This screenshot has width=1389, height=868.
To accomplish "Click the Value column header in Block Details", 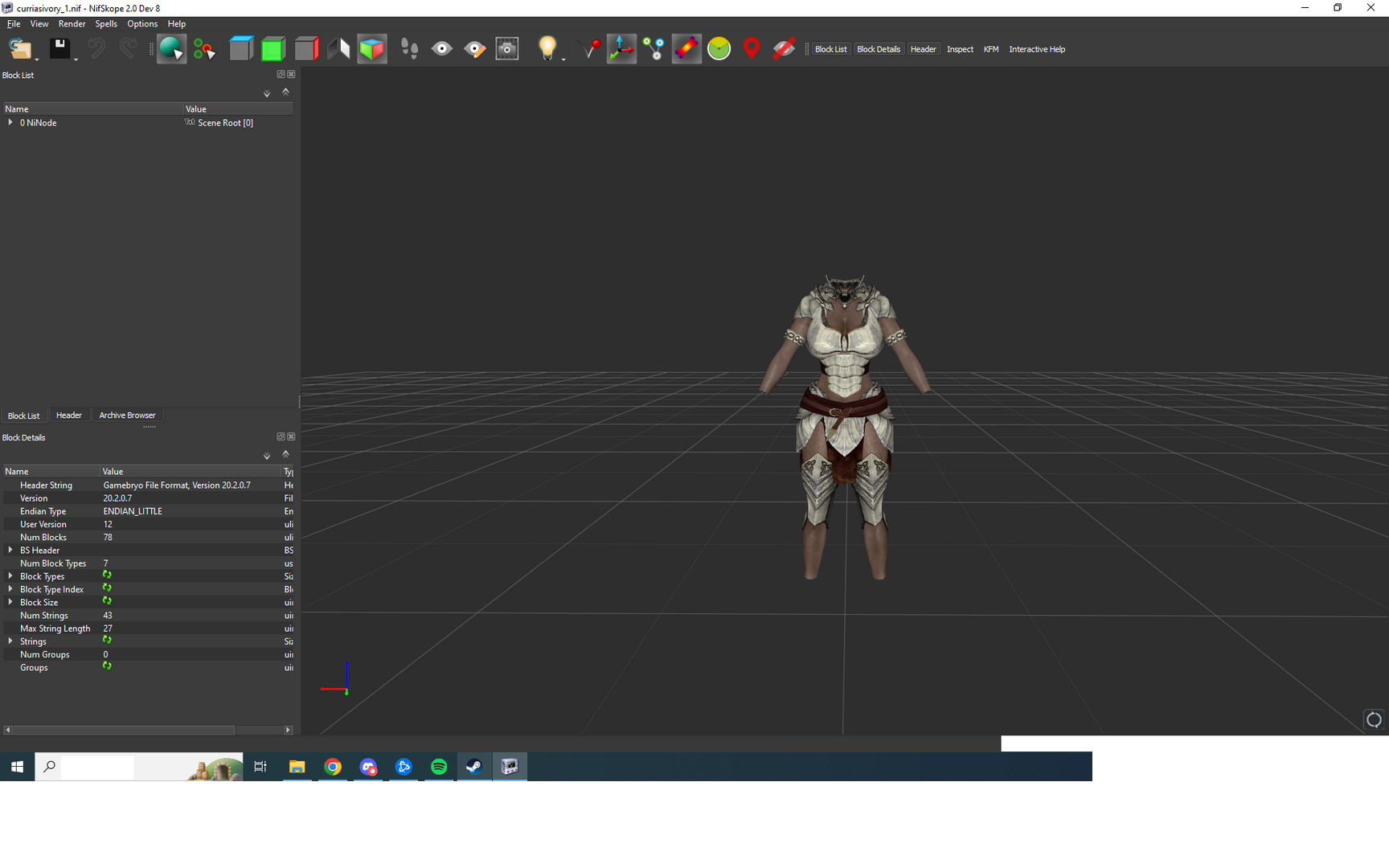I will point(190,471).
